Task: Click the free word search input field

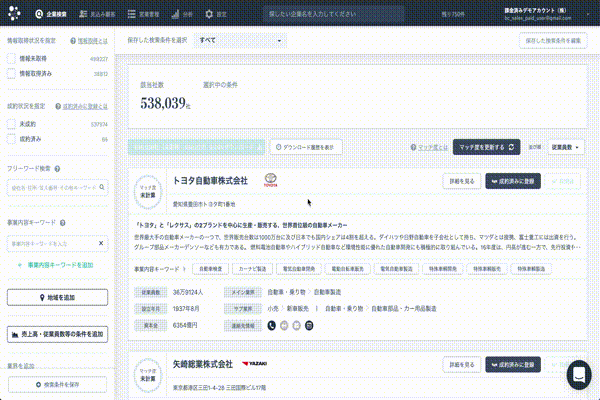Action: pyautogui.click(x=57, y=188)
